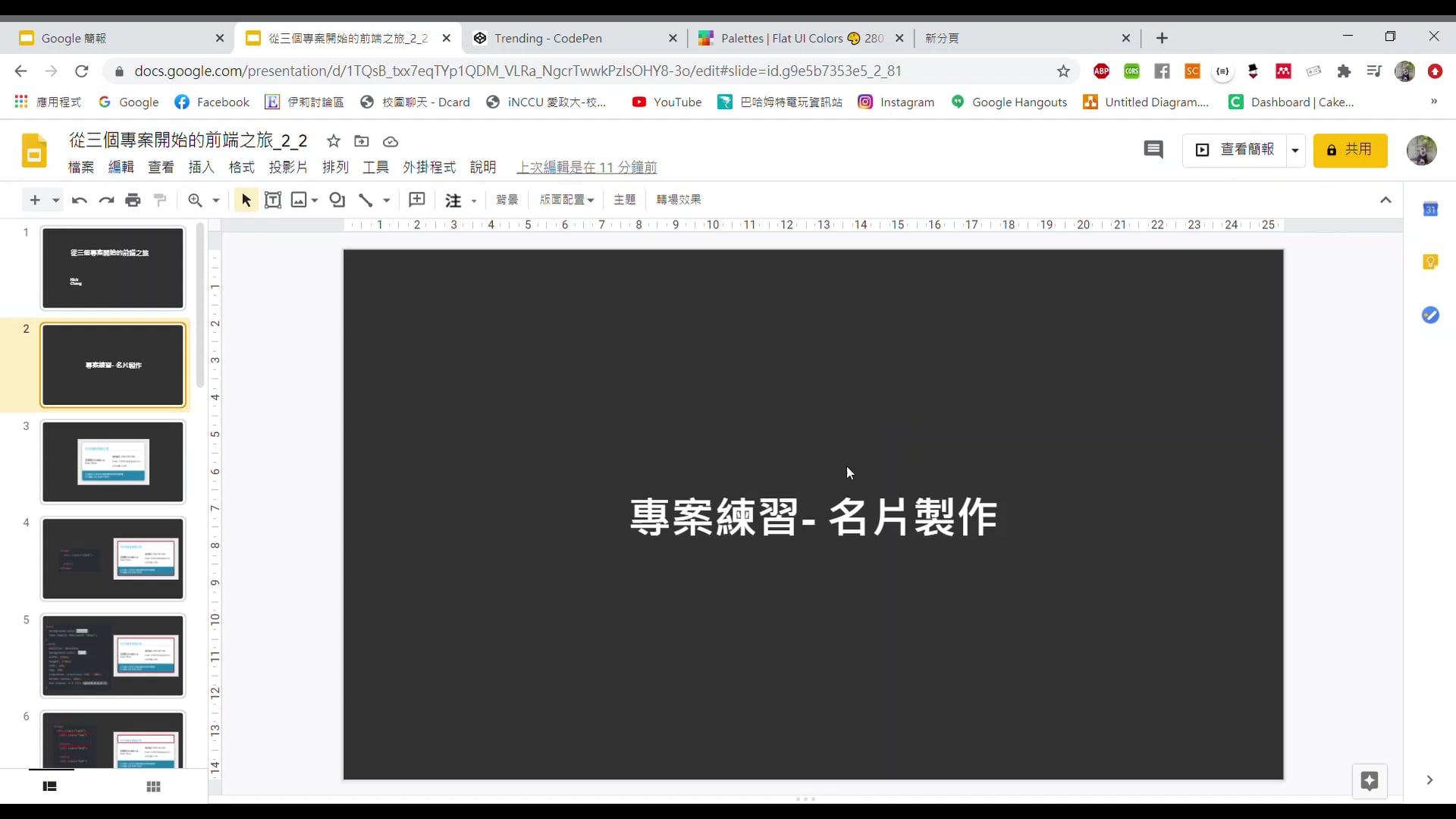This screenshot has height=819, width=1456.
Task: Open the Print dialog
Action: click(133, 199)
